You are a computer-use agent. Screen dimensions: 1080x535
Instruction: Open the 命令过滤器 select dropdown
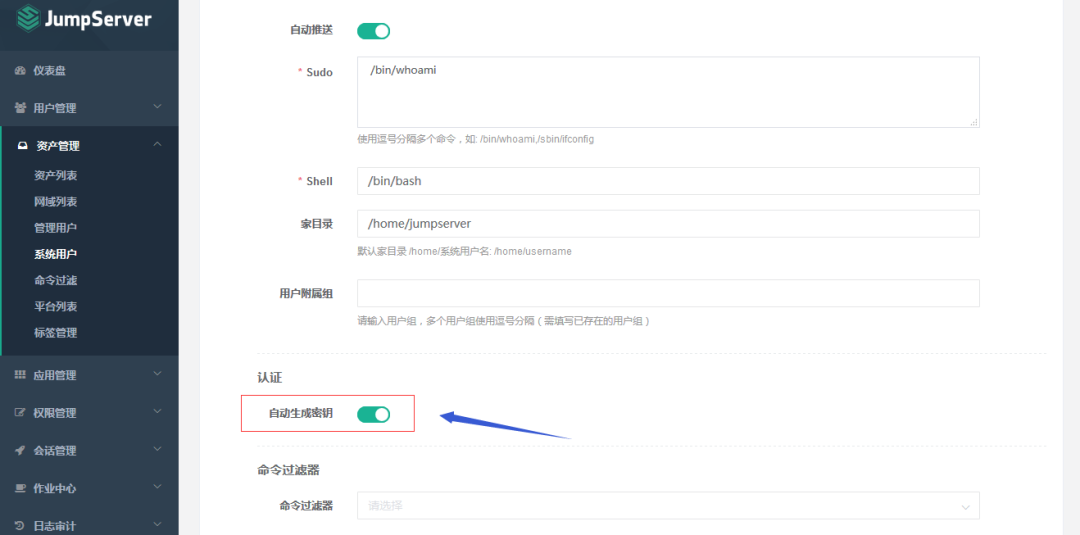(668, 505)
